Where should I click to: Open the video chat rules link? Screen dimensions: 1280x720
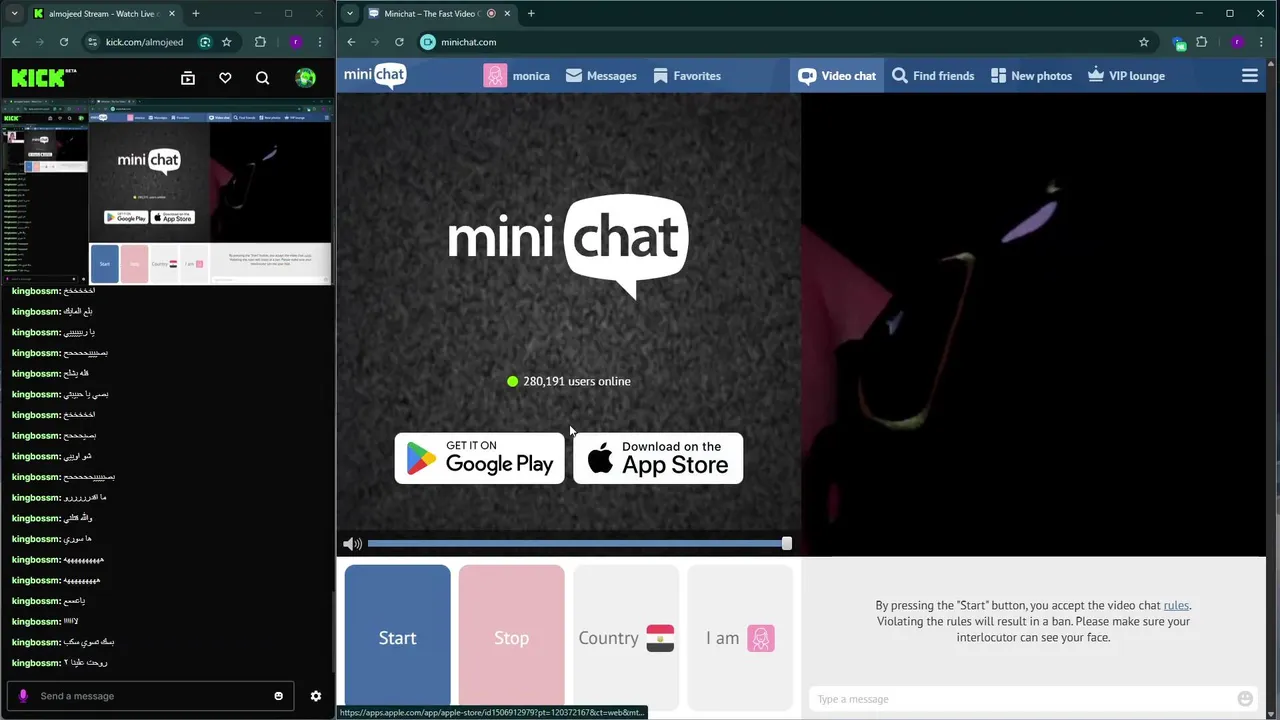pyautogui.click(x=1176, y=605)
